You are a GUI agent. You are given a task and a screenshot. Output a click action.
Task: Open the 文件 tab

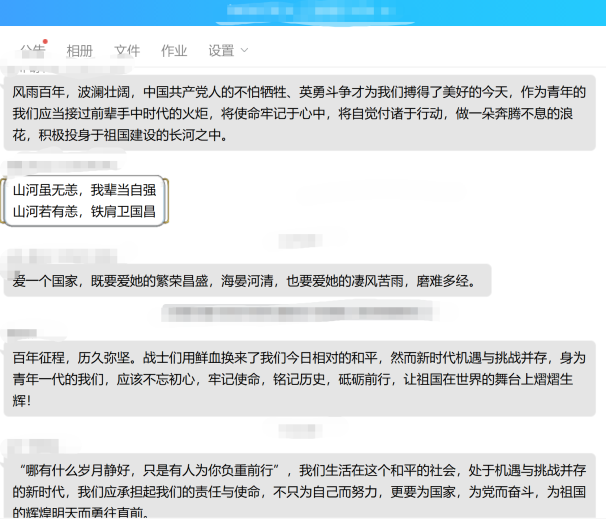coord(127,51)
